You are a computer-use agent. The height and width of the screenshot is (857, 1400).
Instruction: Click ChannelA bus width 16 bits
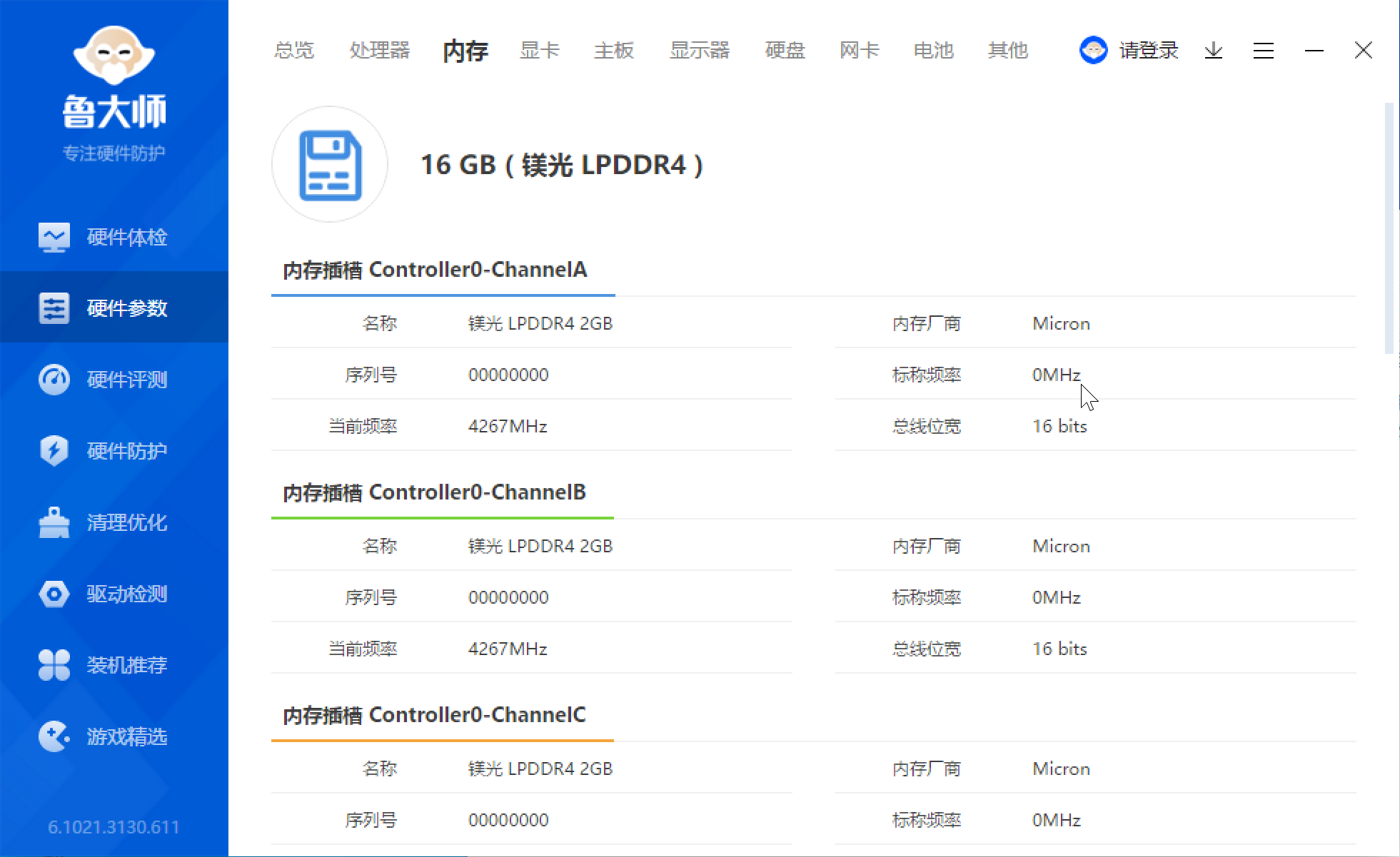point(1059,426)
